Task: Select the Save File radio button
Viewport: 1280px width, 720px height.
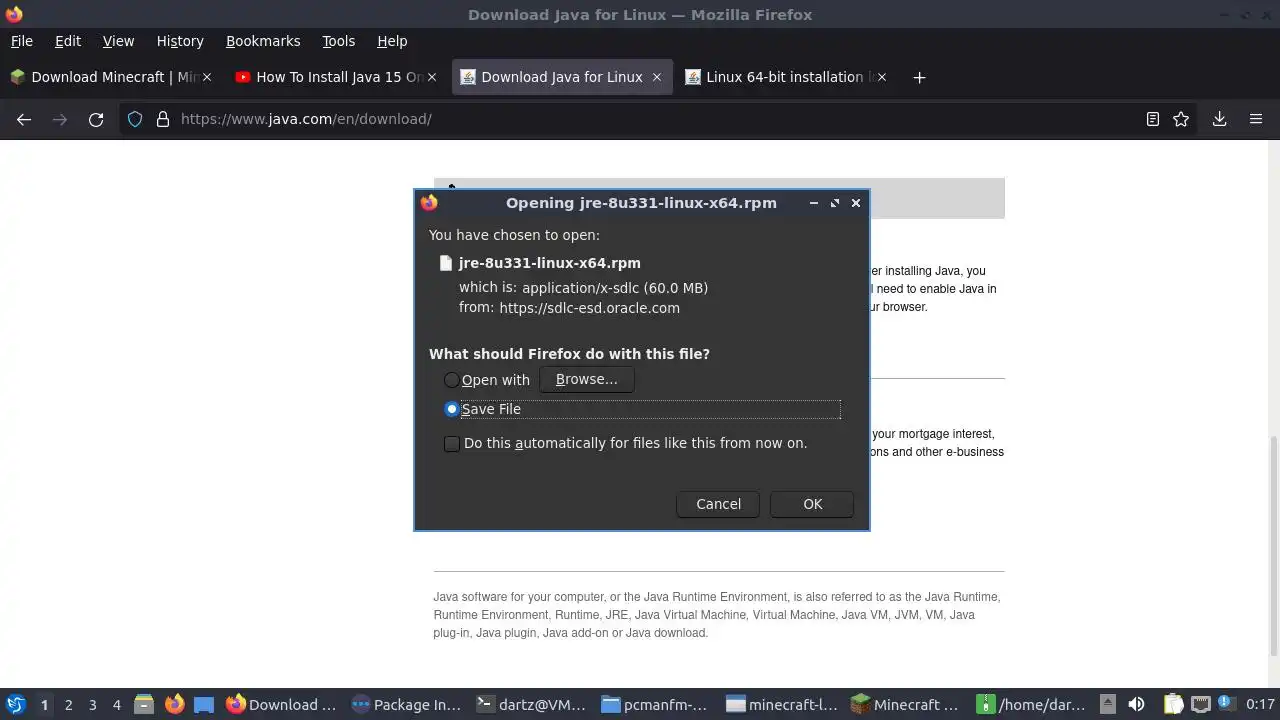Action: (x=452, y=409)
